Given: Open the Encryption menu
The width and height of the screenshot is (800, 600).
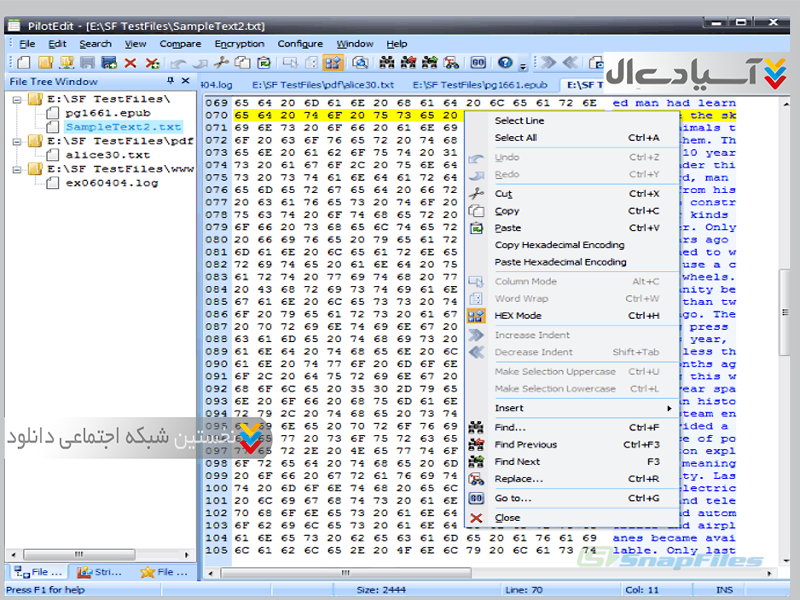Looking at the screenshot, I should coord(239,44).
